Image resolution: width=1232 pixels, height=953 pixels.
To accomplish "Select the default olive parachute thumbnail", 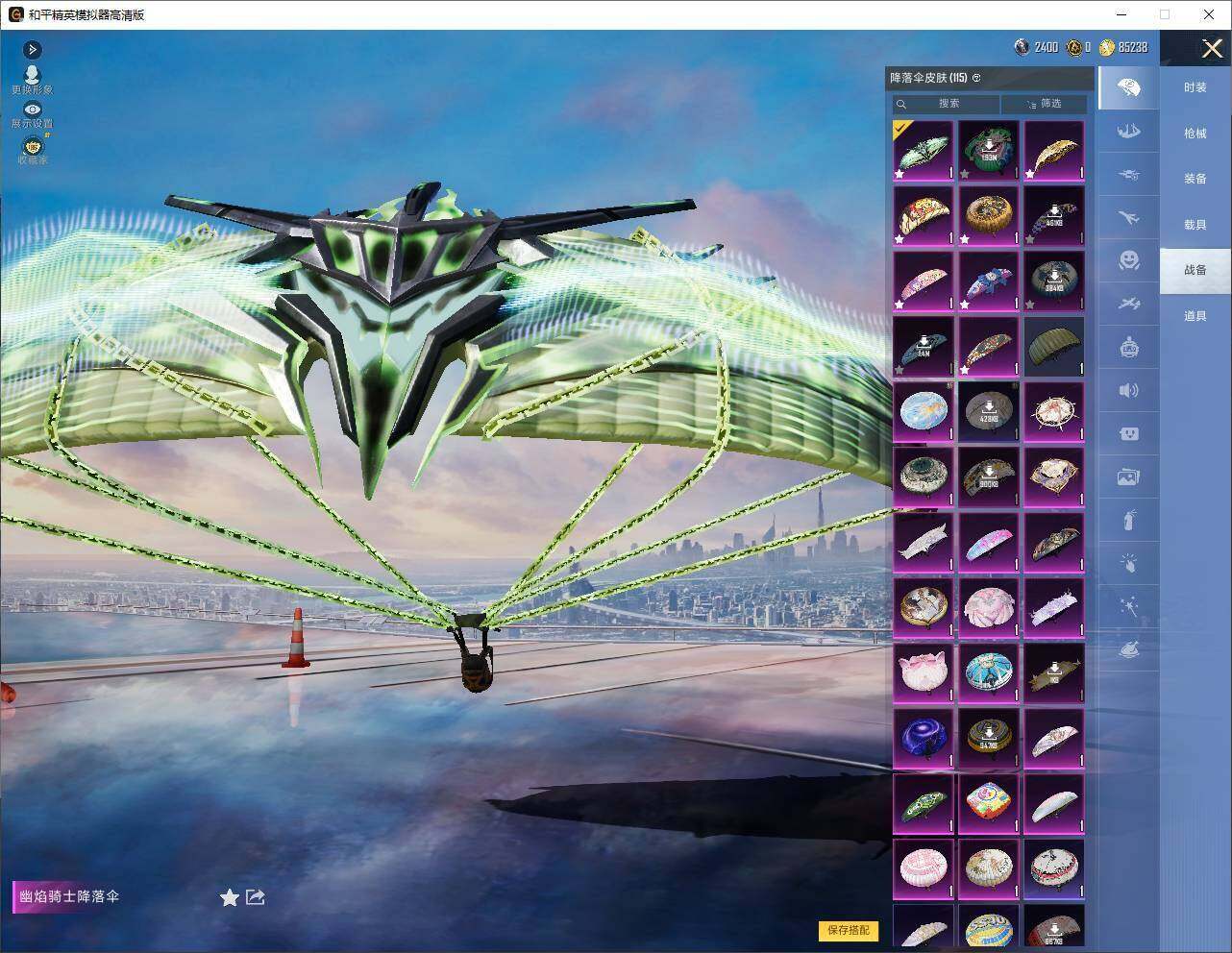I will tap(1054, 346).
